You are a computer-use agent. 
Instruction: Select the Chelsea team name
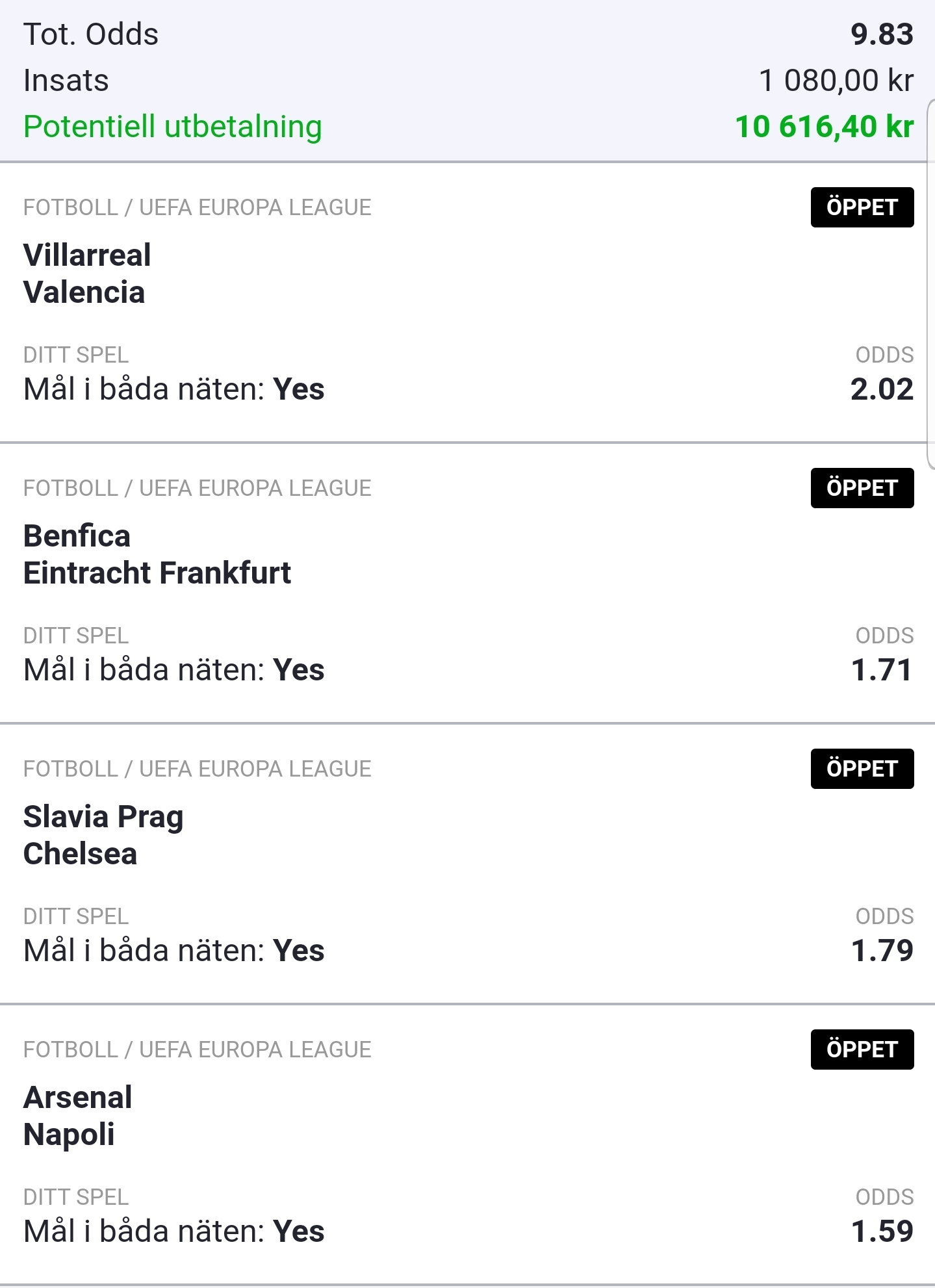pyautogui.click(x=81, y=854)
